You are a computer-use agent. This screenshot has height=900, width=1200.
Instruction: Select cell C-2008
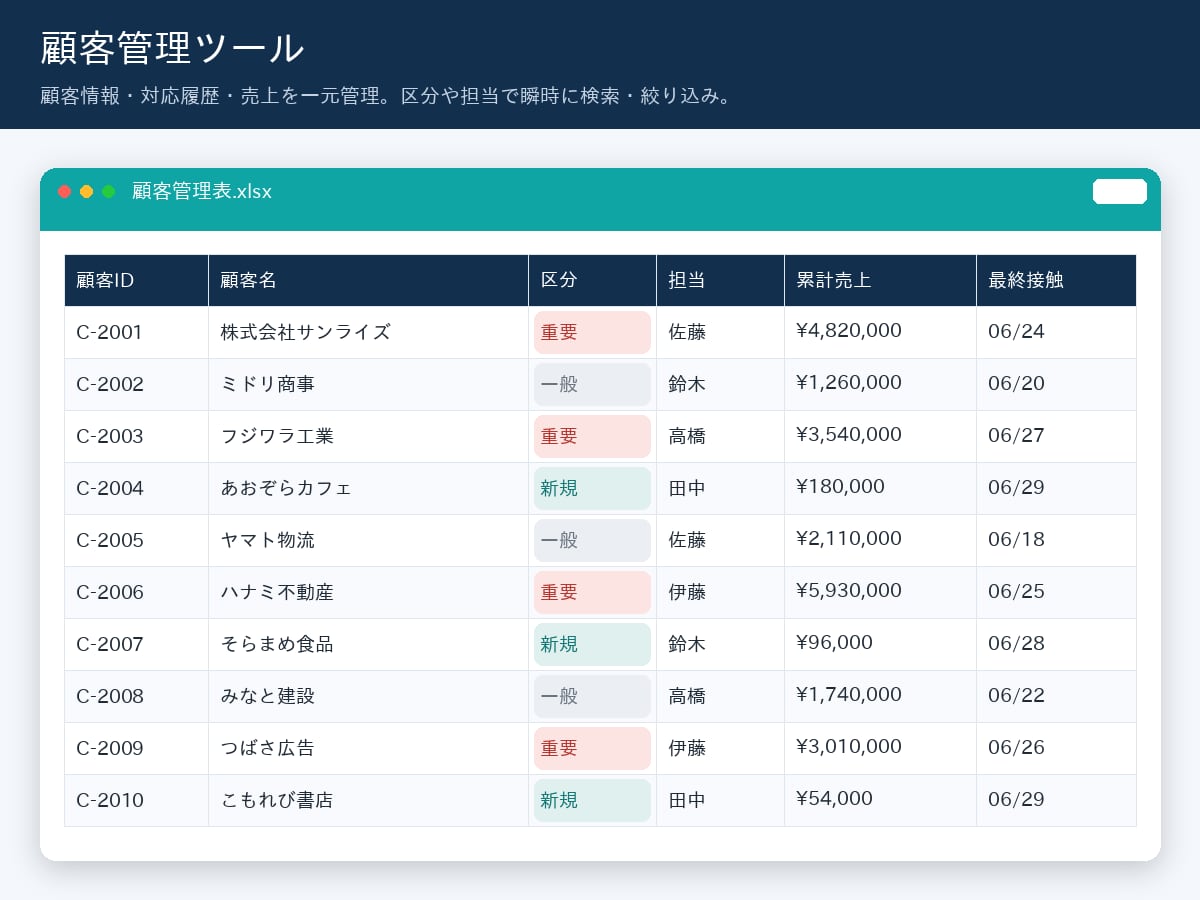tap(137, 697)
